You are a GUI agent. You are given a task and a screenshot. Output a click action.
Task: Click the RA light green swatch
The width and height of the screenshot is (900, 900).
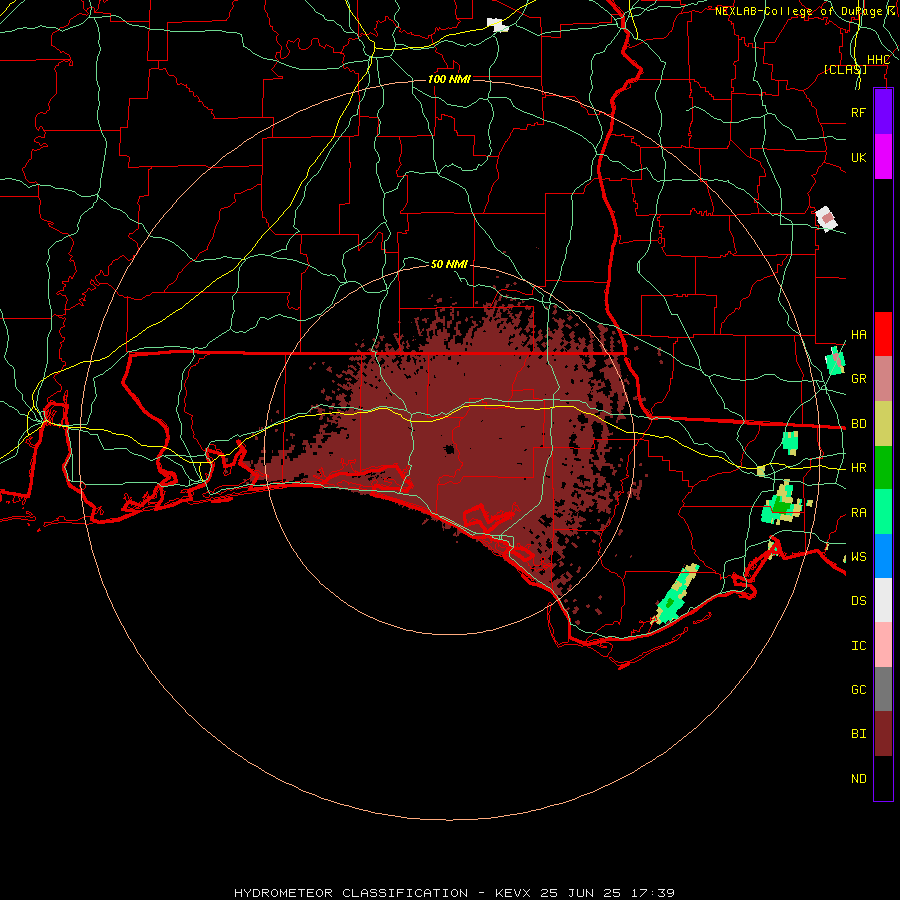(883, 512)
